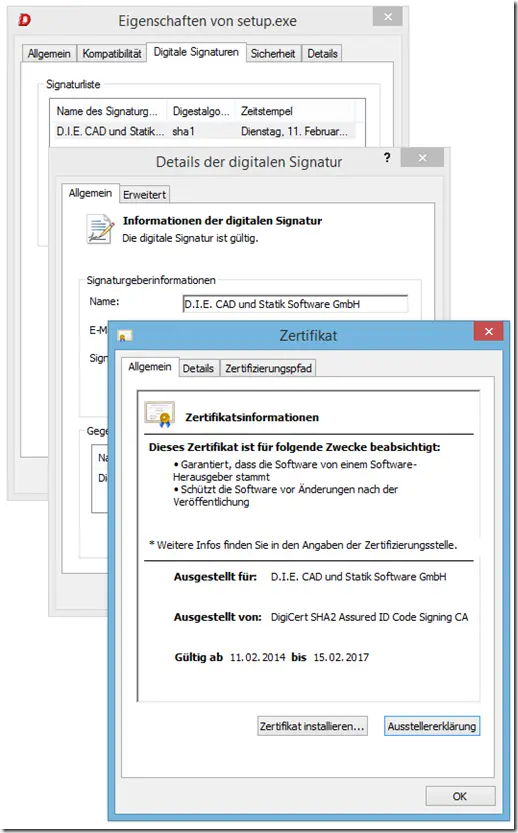Click Zertifikat installieren button
This screenshot has width=518, height=833.
coord(312,726)
